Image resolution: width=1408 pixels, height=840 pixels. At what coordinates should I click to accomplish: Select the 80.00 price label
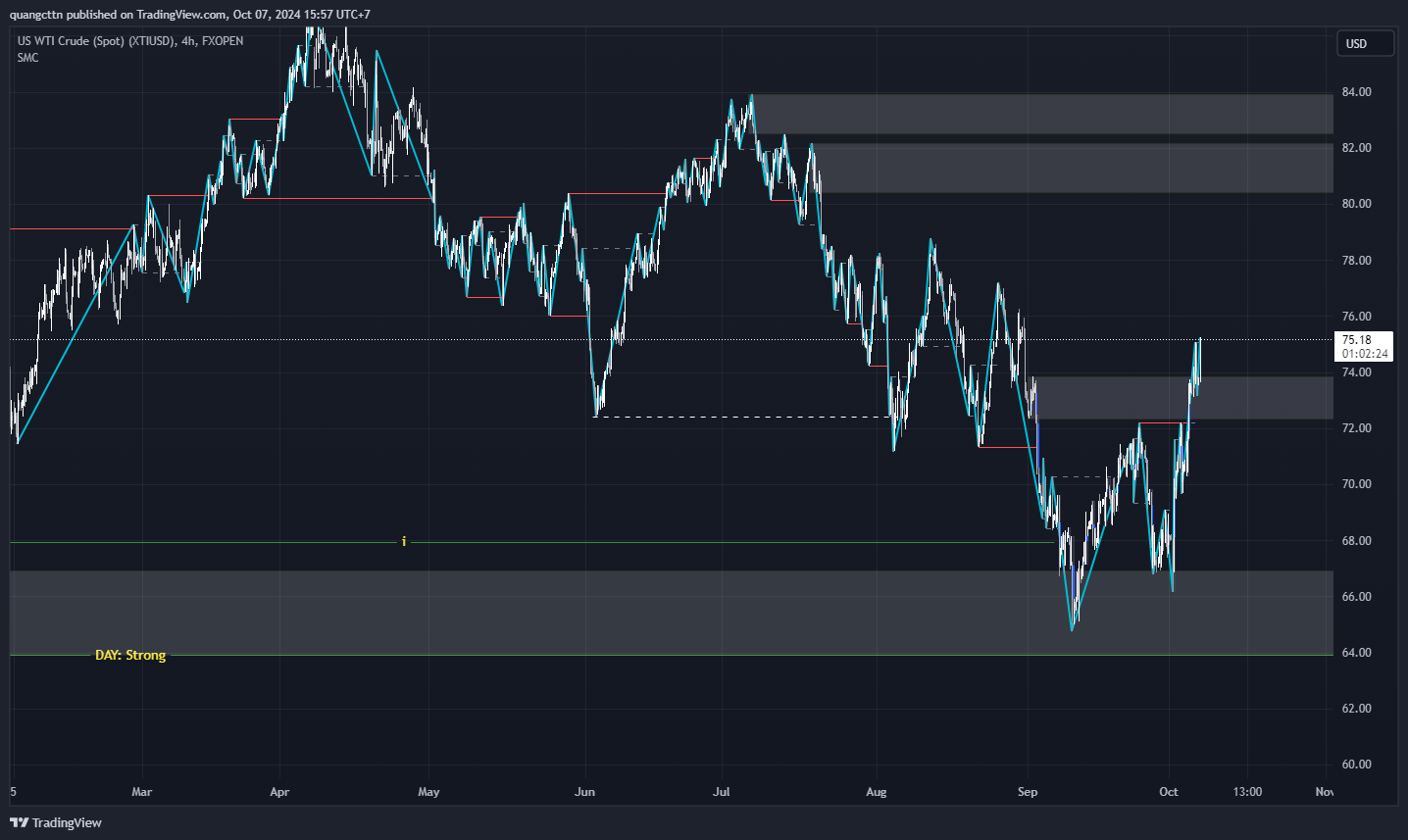click(1357, 204)
